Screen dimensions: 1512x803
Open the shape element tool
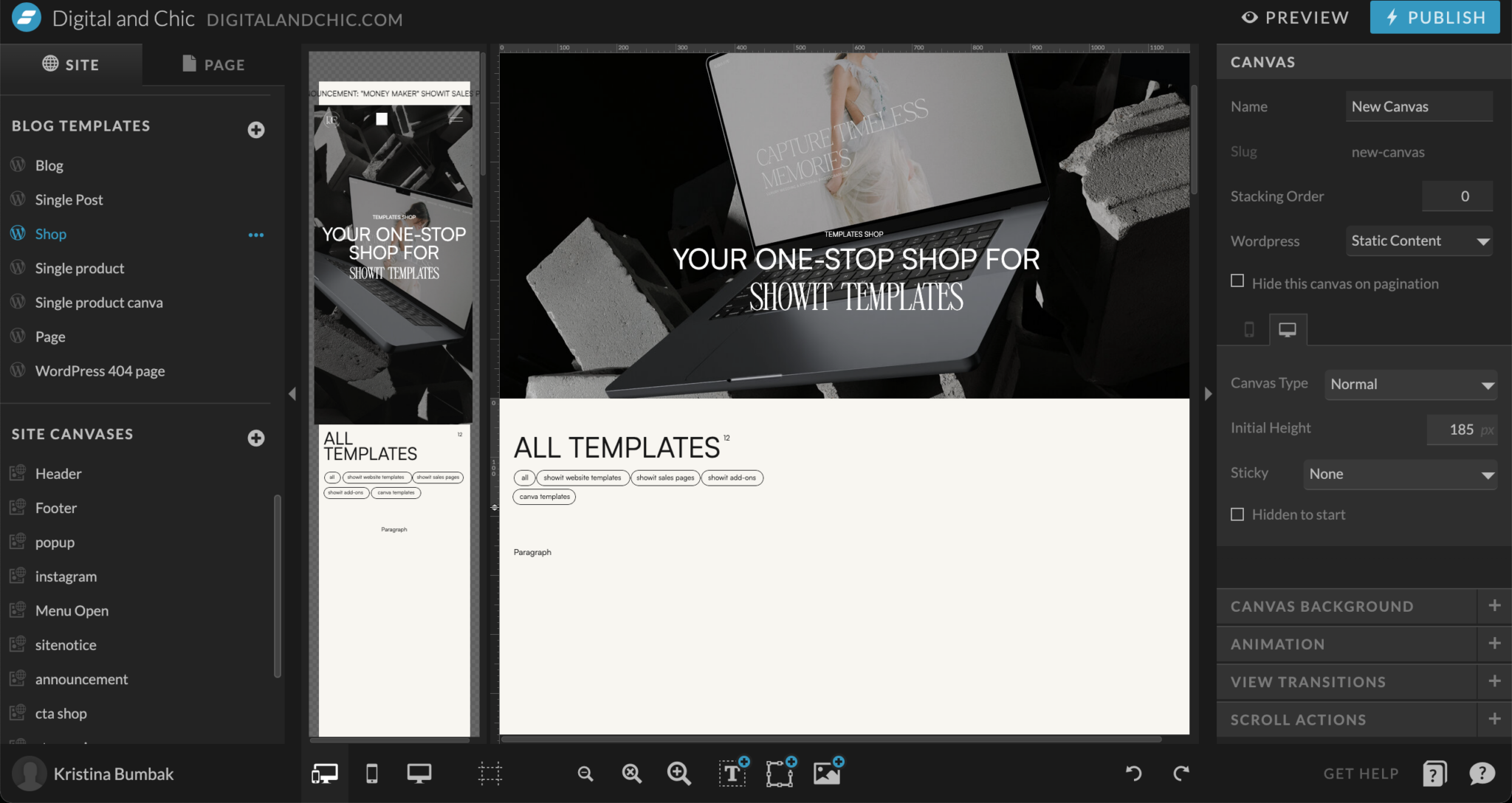click(x=780, y=773)
